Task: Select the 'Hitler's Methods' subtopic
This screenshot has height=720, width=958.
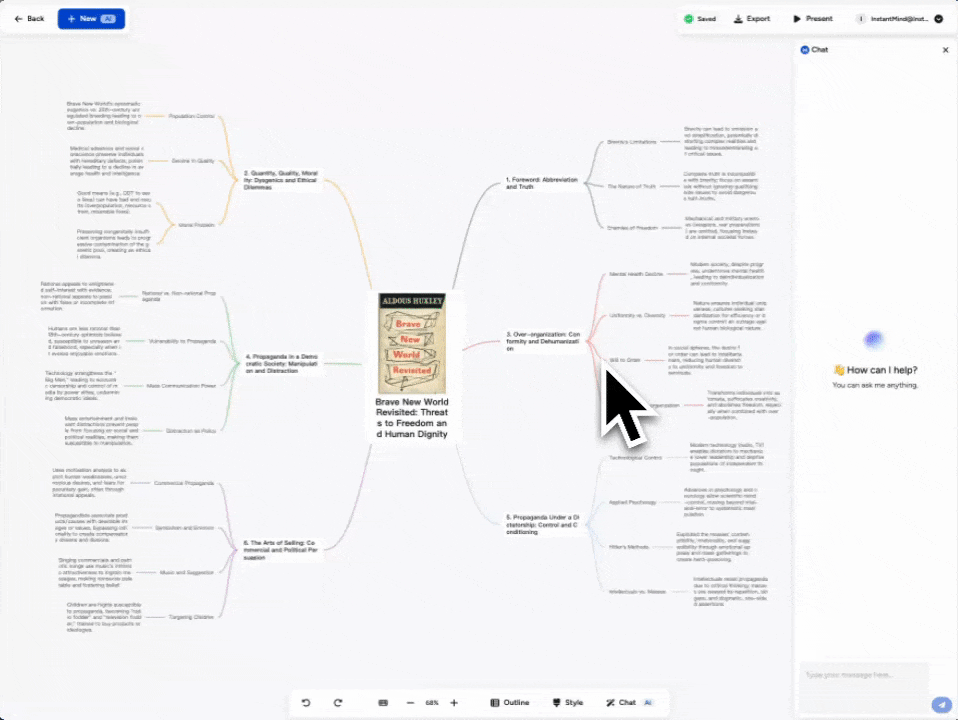Action: 629,547
